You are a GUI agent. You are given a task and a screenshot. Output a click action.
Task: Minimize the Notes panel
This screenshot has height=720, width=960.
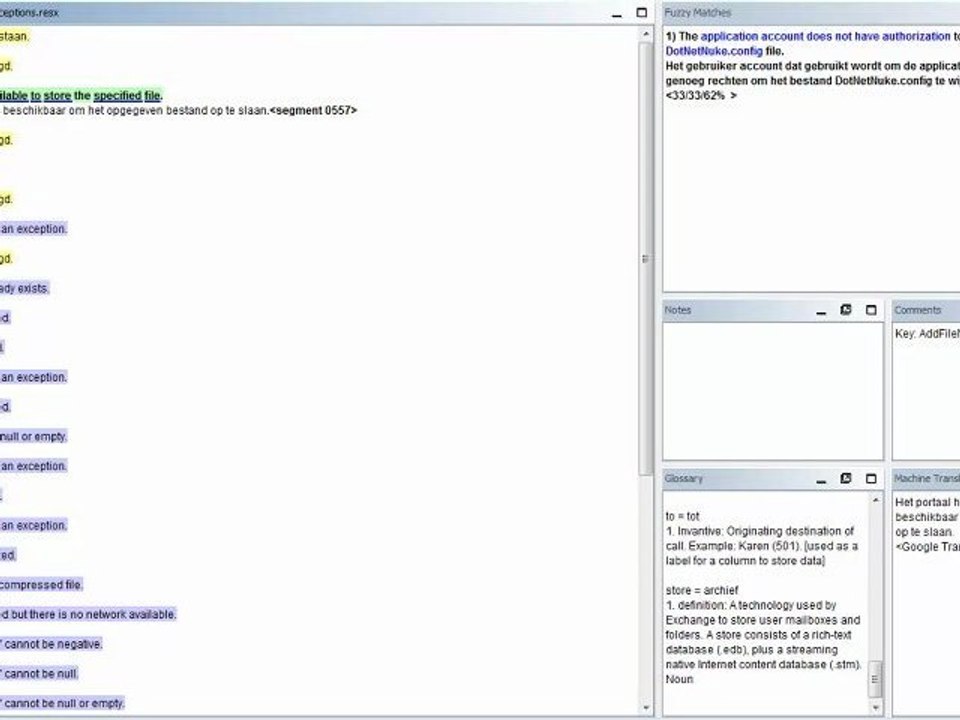[821, 311]
